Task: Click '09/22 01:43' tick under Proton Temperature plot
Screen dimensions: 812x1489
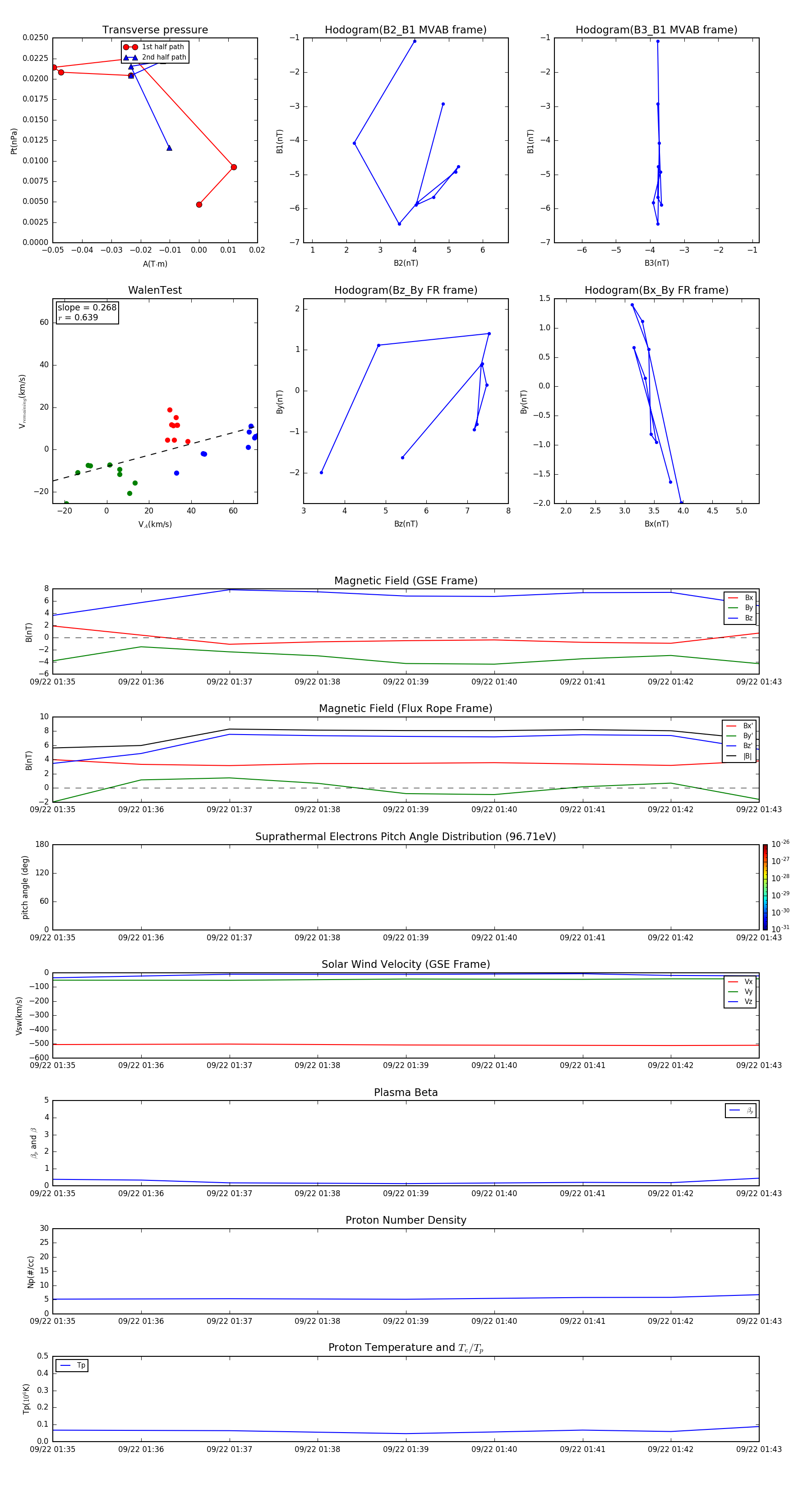Action: coord(759,1449)
